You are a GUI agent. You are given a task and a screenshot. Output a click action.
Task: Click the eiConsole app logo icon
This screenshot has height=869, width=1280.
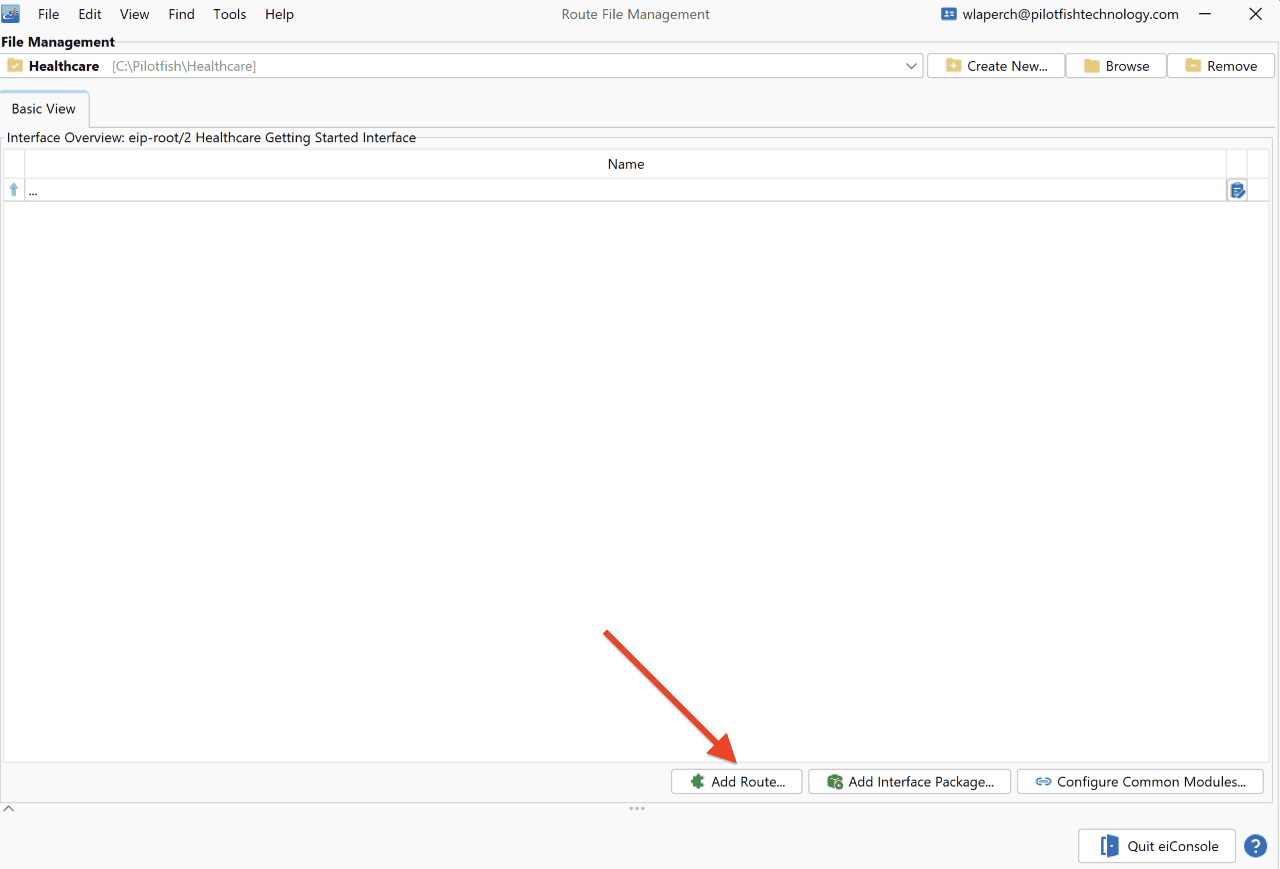pyautogui.click(x=11, y=14)
